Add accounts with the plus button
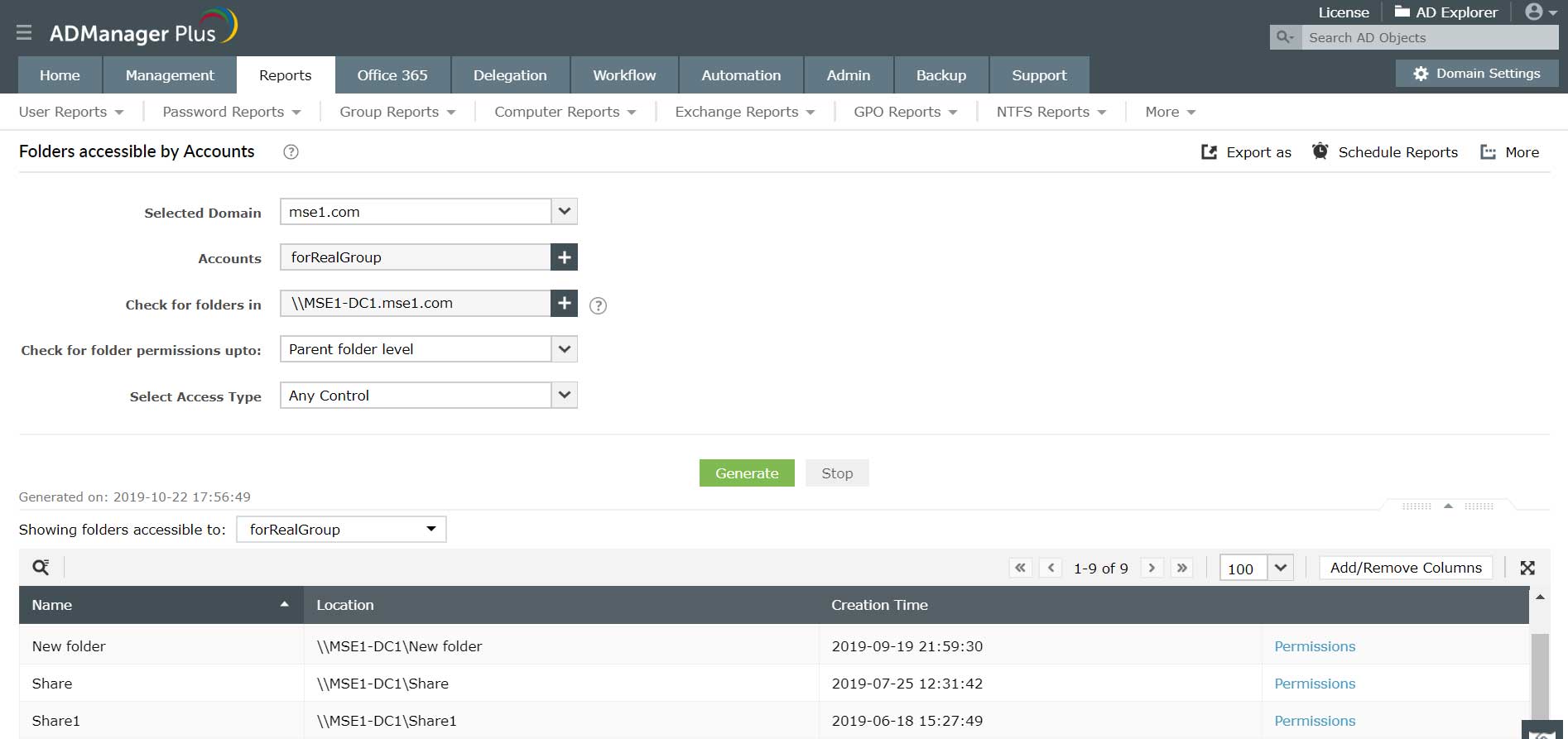 click(x=564, y=257)
